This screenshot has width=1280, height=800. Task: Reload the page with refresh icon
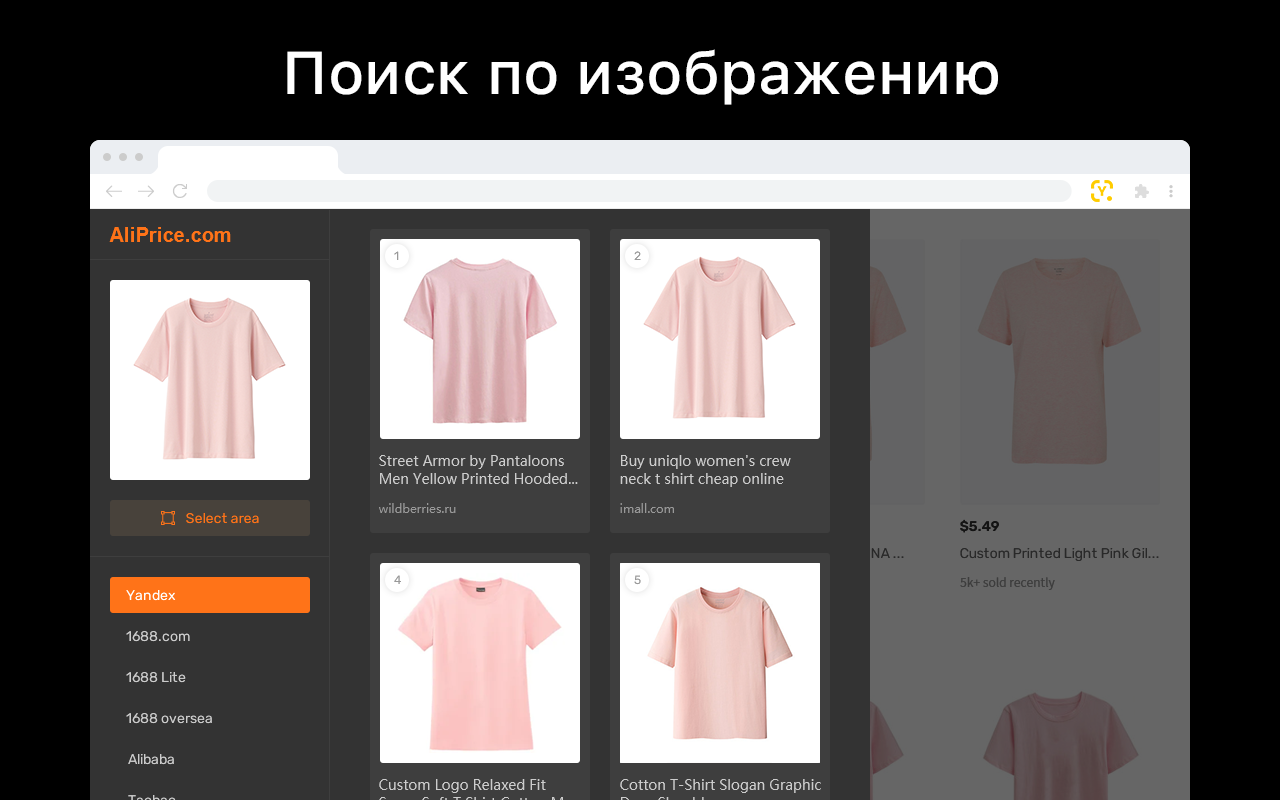click(x=180, y=191)
